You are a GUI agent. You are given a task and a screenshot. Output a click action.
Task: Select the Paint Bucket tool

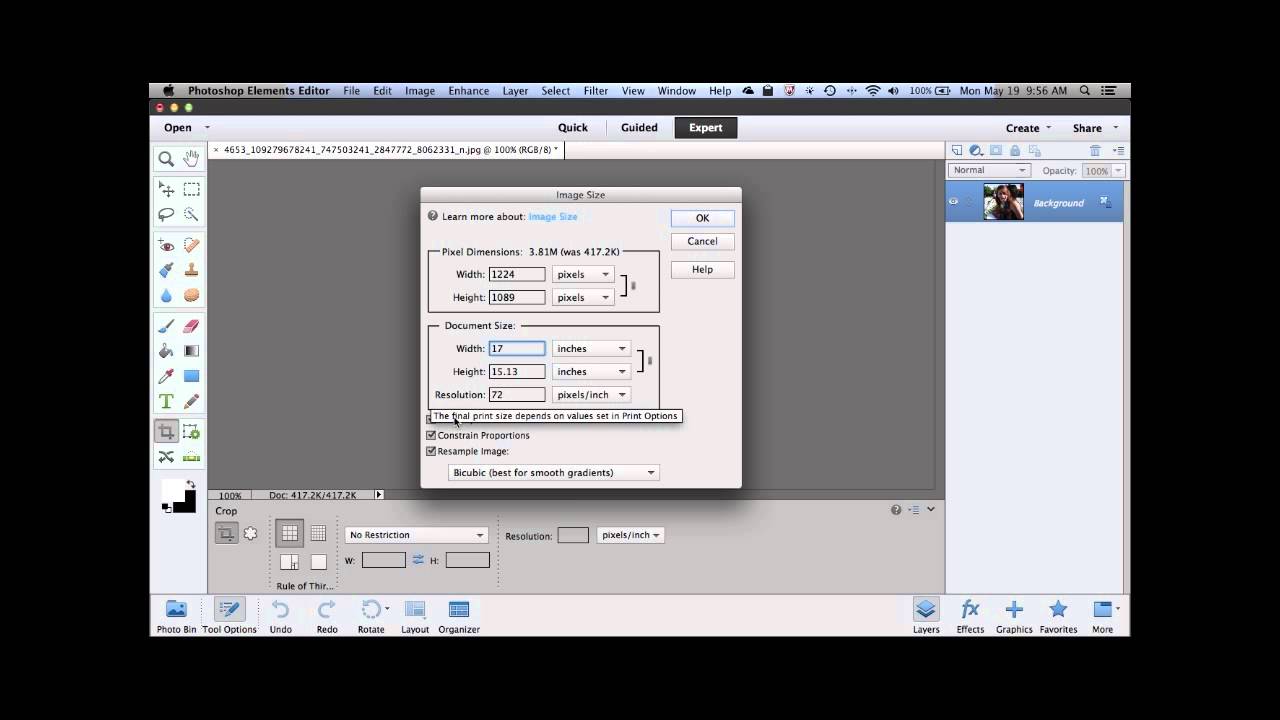[166, 351]
